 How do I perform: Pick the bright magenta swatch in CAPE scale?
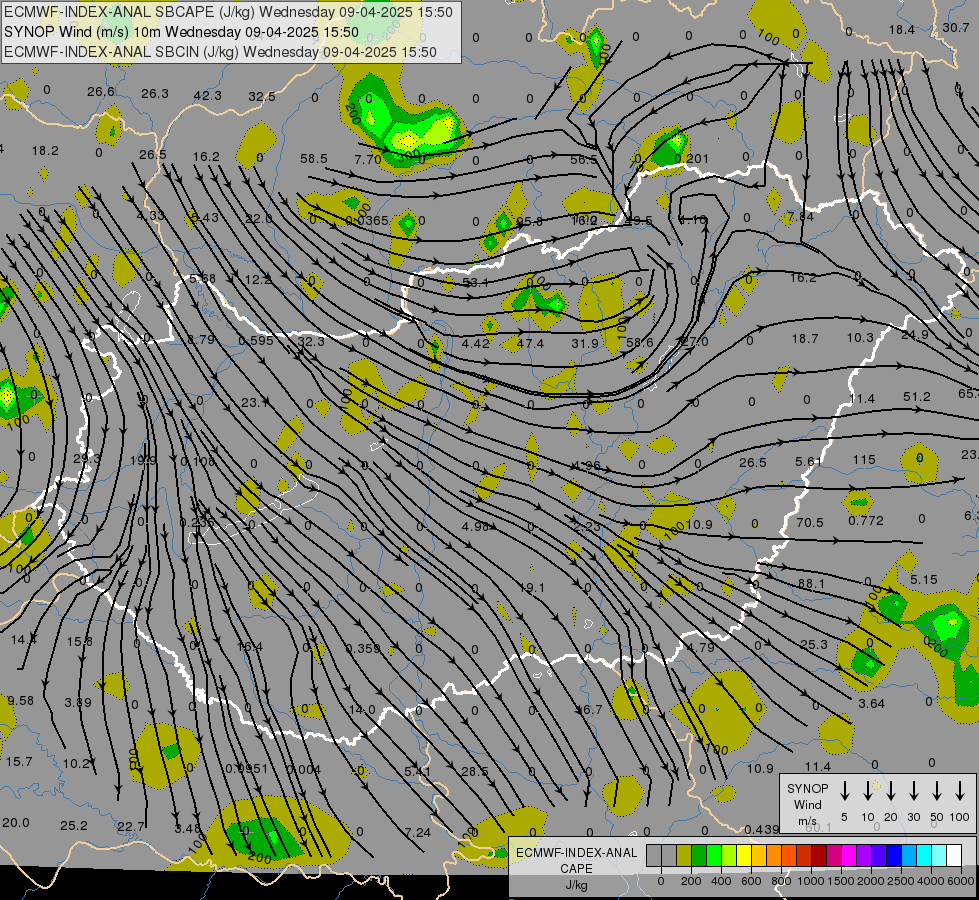point(849,855)
